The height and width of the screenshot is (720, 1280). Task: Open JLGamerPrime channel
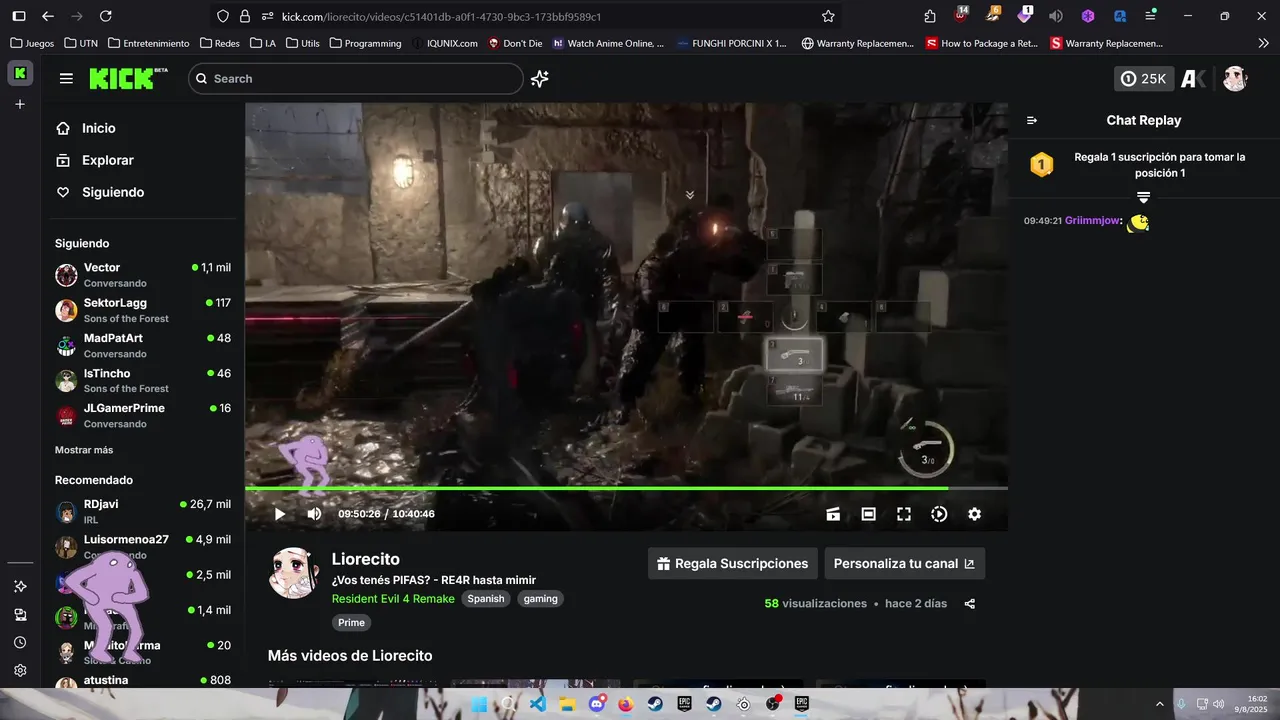[143, 415]
